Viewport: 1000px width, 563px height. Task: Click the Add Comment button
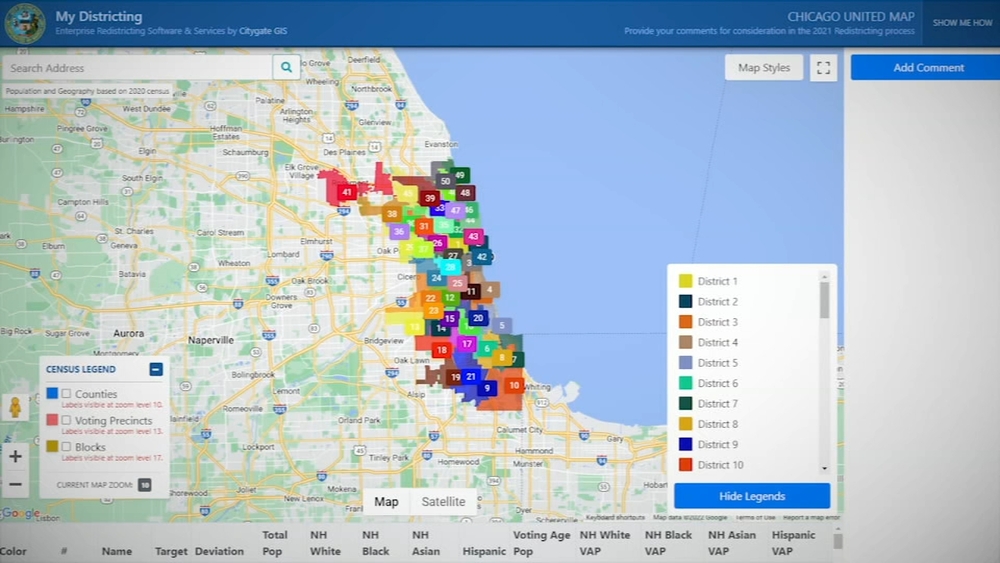coord(928,68)
